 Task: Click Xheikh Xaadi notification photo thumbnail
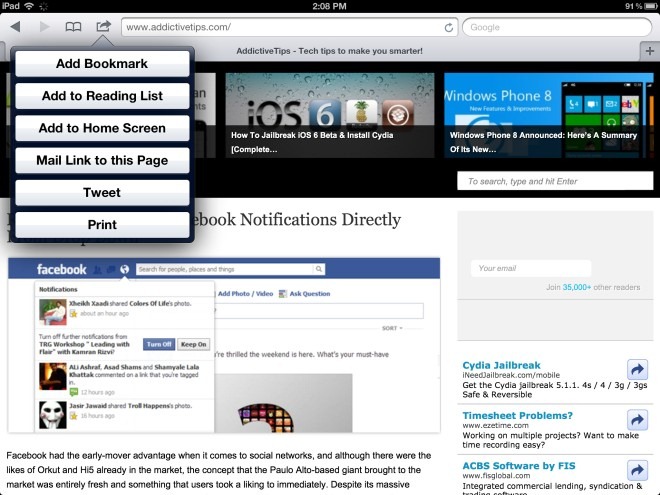tap(53, 312)
